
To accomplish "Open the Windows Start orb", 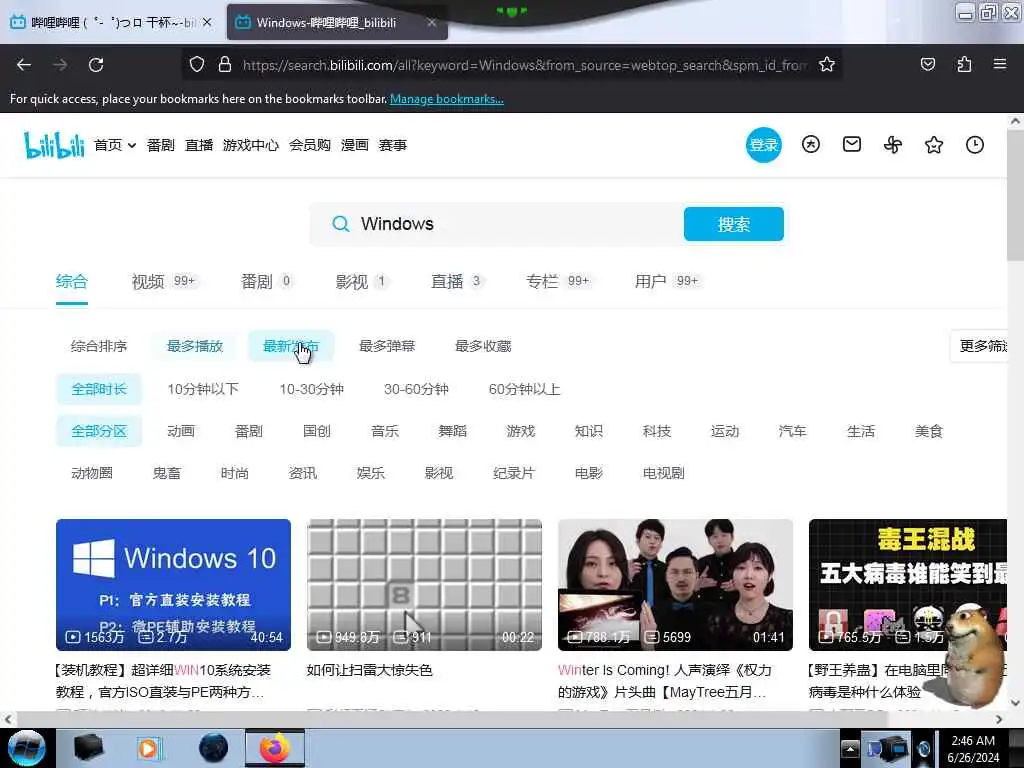I will [x=26, y=748].
